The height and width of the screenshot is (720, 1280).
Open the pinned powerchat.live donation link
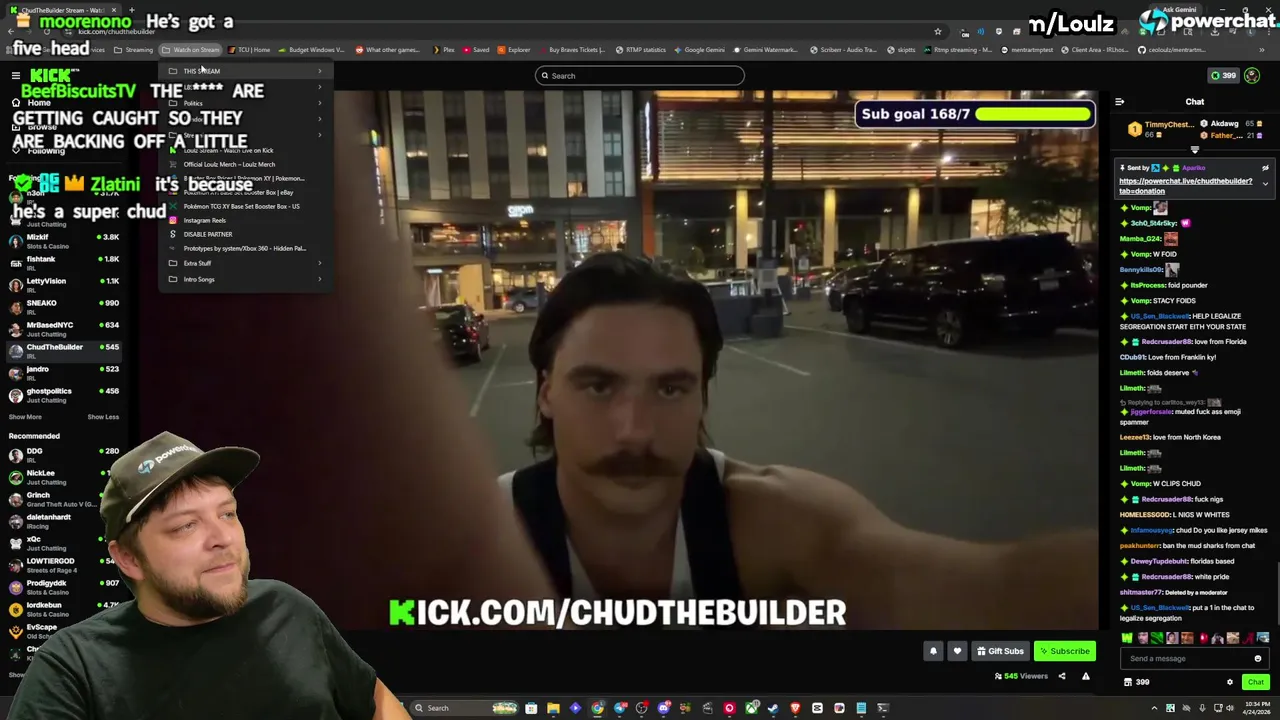[x=1185, y=185]
